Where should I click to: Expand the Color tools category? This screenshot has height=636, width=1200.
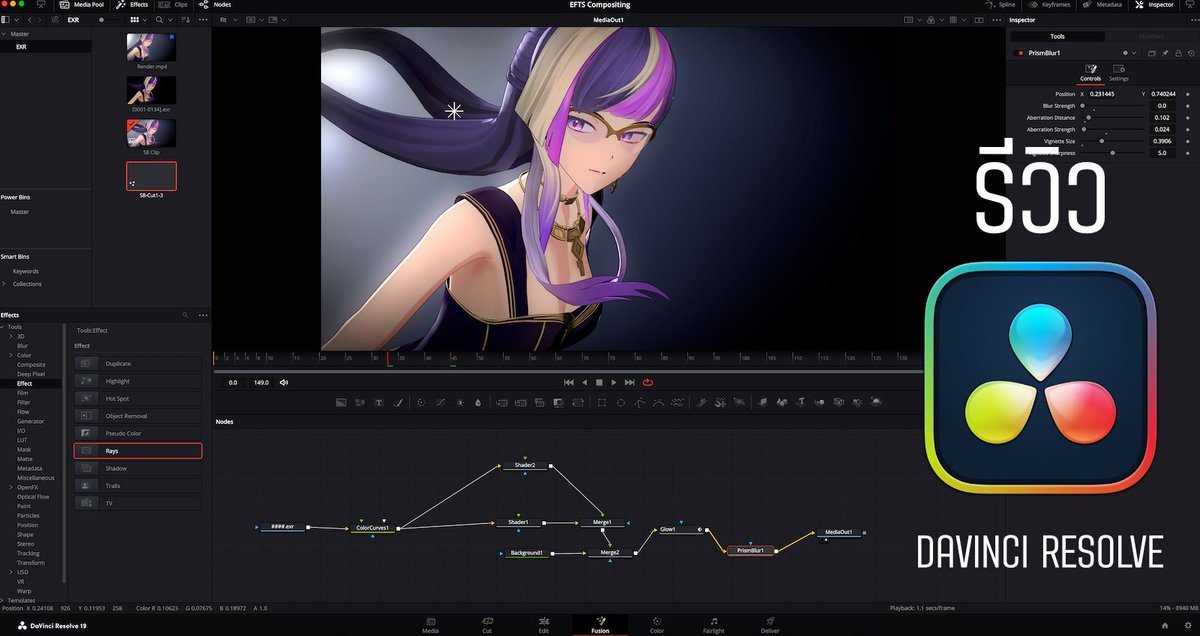point(11,355)
